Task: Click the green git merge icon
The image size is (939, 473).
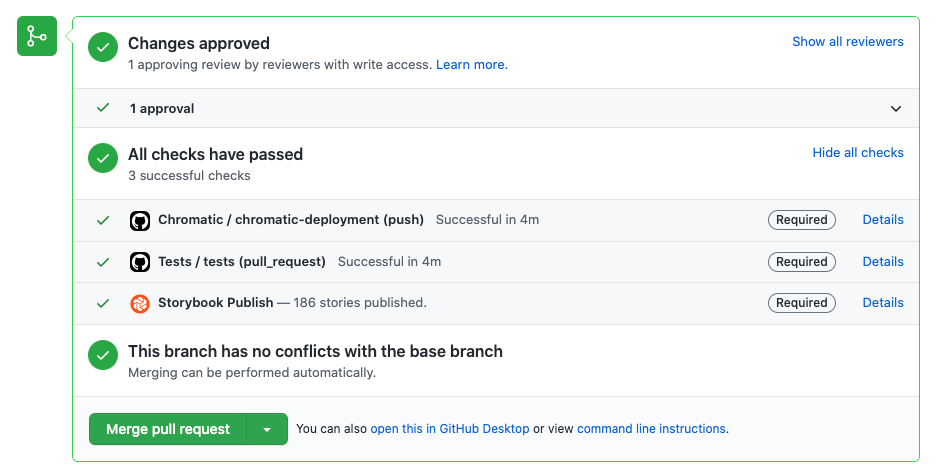Action: pyautogui.click(x=37, y=37)
